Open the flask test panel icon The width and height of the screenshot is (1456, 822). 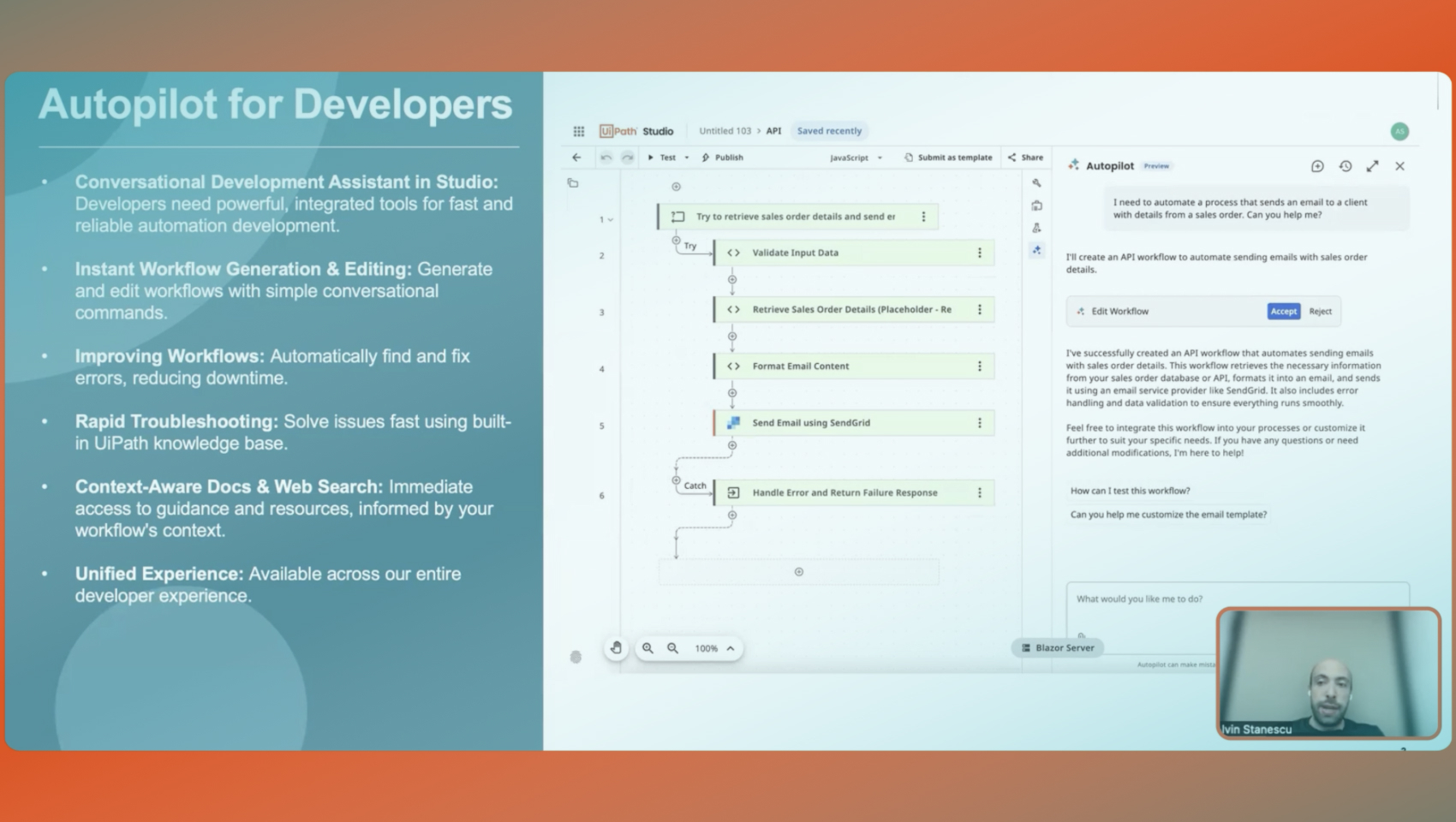(x=1036, y=228)
